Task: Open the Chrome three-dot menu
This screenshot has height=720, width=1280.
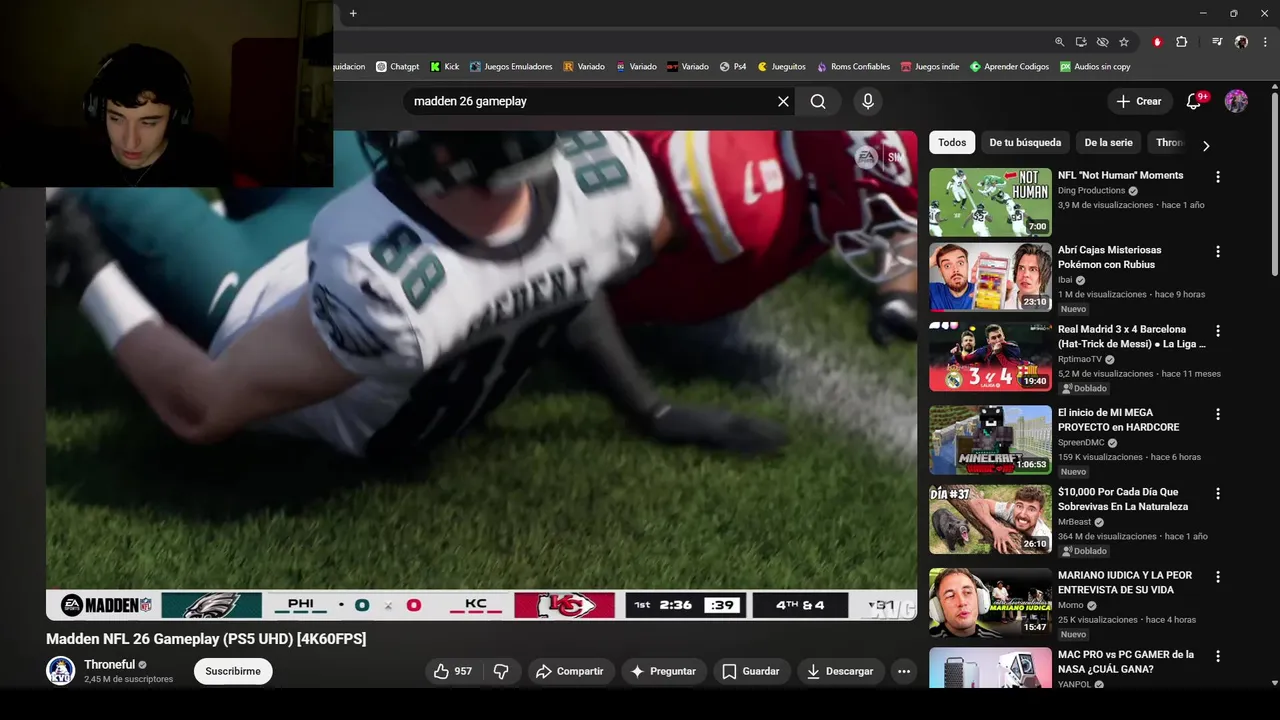Action: pyautogui.click(x=1264, y=42)
